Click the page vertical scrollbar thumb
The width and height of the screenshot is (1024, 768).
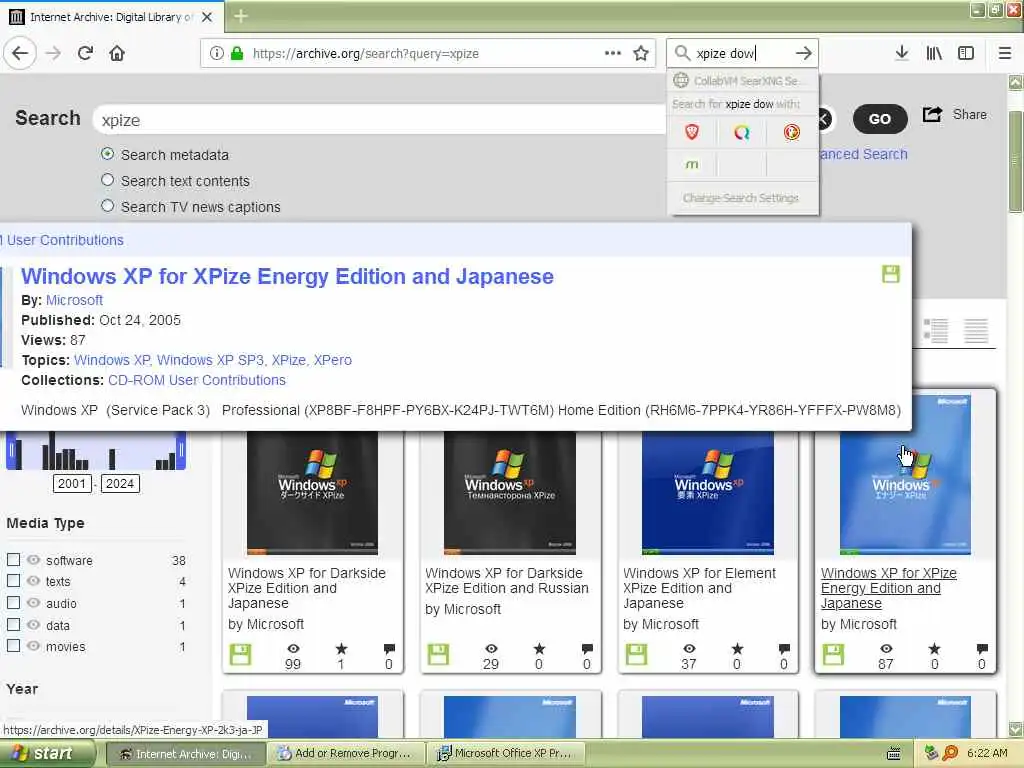click(1015, 162)
